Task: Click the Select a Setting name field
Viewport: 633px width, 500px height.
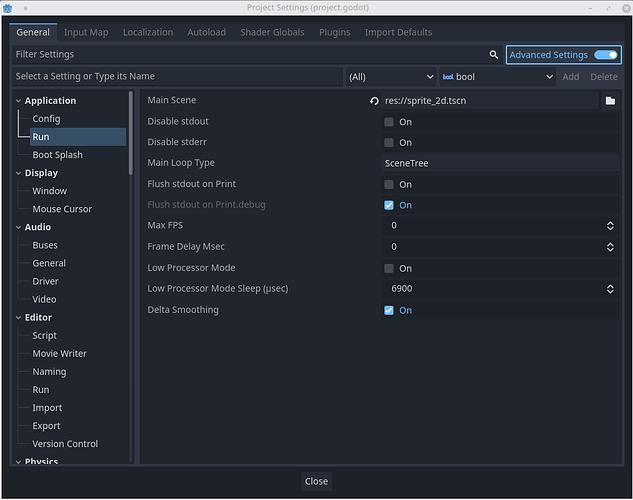Action: [x=177, y=77]
